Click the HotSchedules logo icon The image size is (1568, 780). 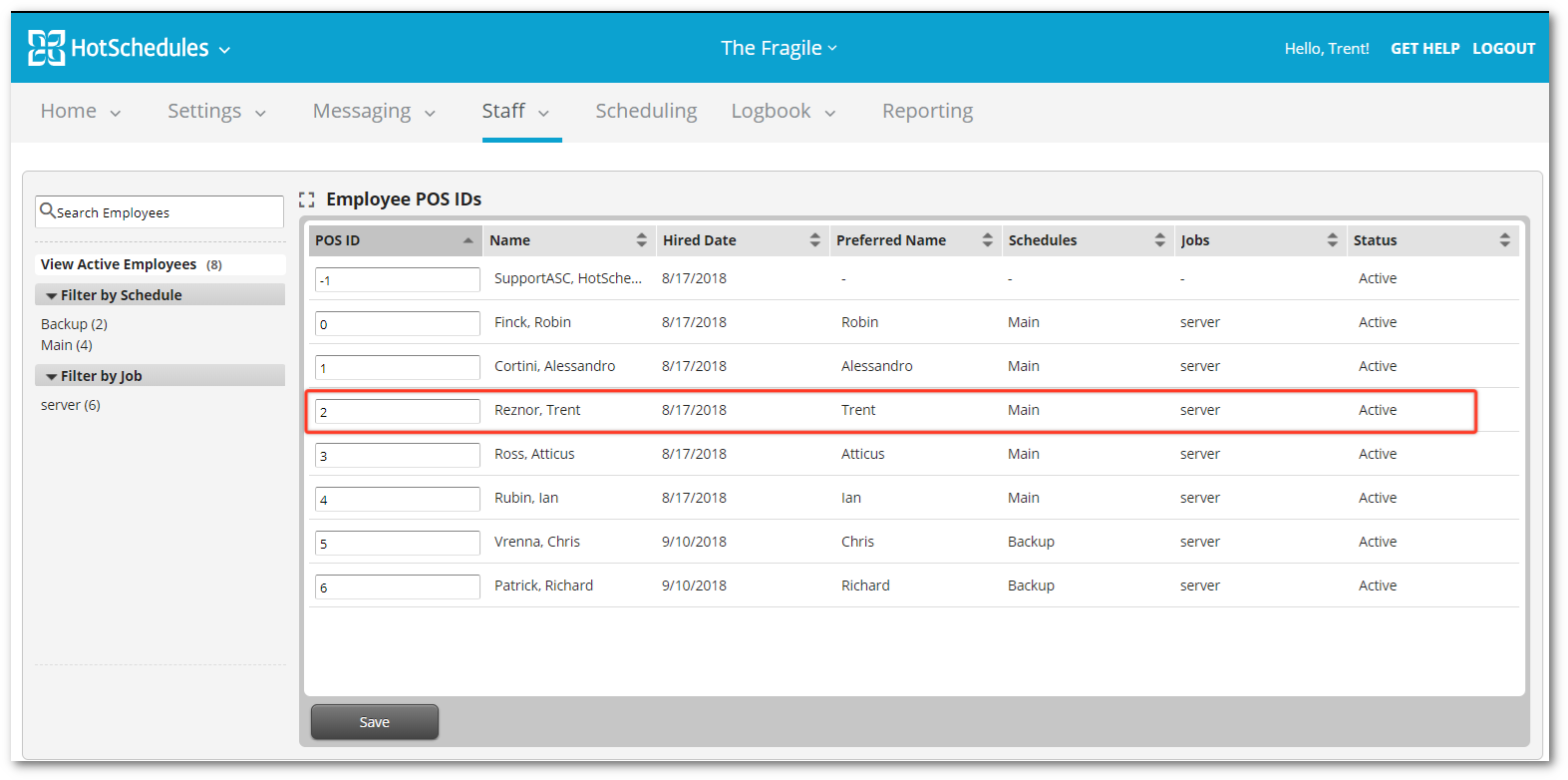46,48
